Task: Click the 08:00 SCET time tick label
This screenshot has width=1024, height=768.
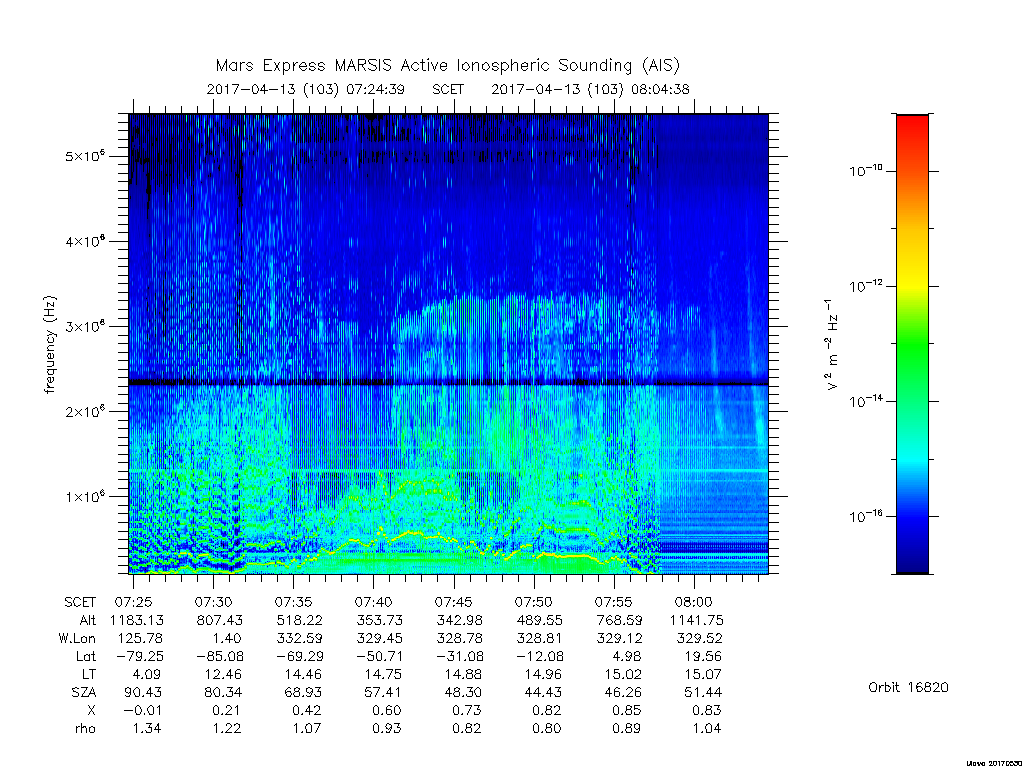Action: point(694,601)
